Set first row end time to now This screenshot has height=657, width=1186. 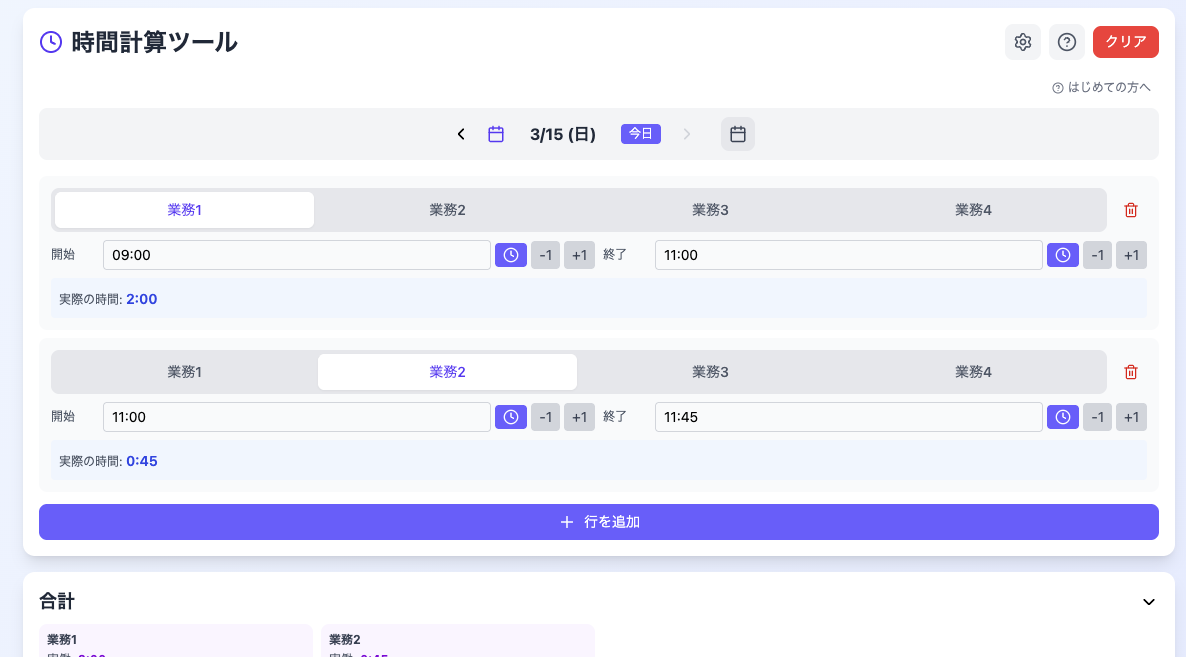[1062, 255]
